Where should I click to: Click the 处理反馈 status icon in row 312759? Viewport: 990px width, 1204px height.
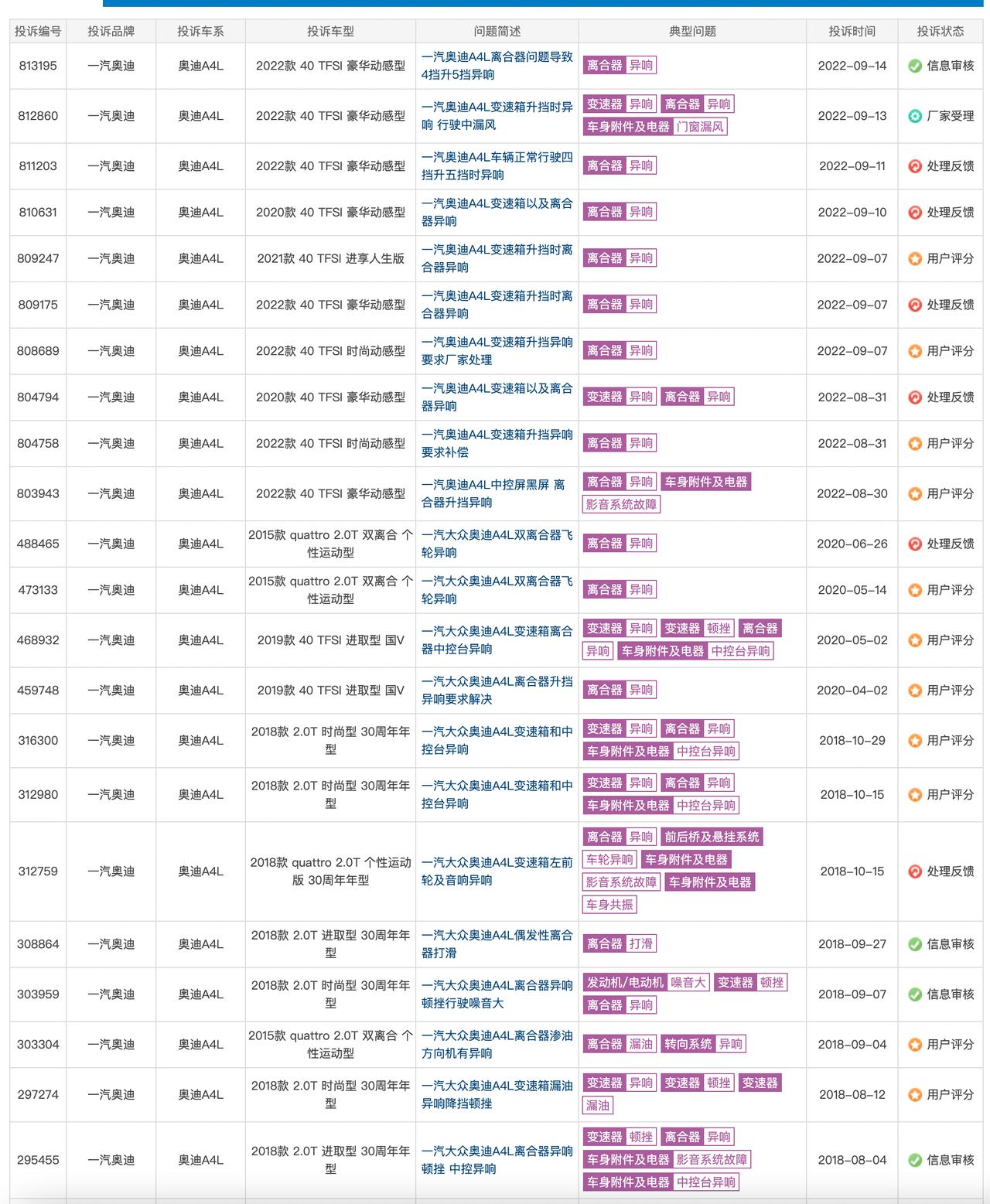coord(915,871)
